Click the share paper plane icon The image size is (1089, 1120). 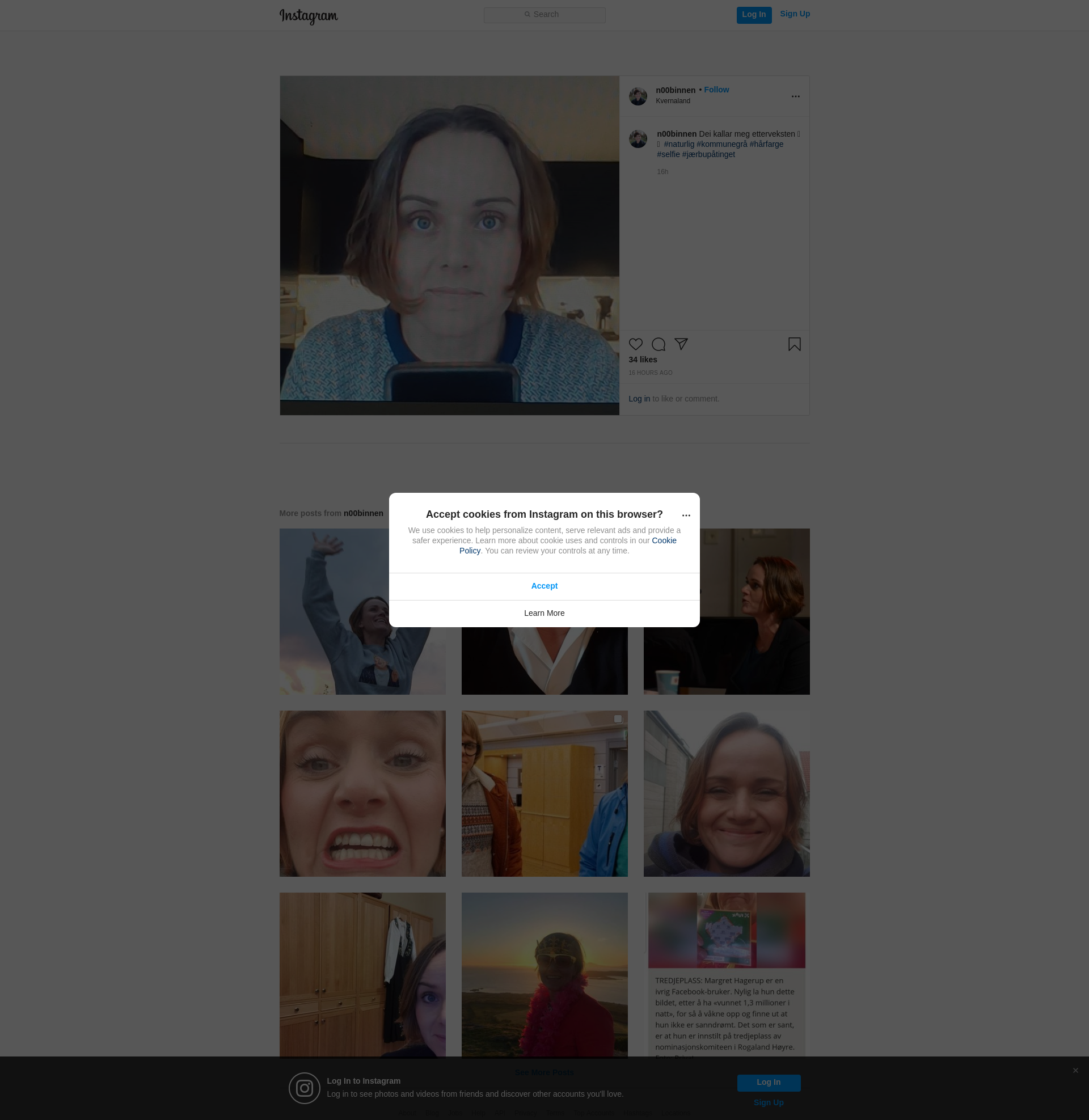[681, 344]
